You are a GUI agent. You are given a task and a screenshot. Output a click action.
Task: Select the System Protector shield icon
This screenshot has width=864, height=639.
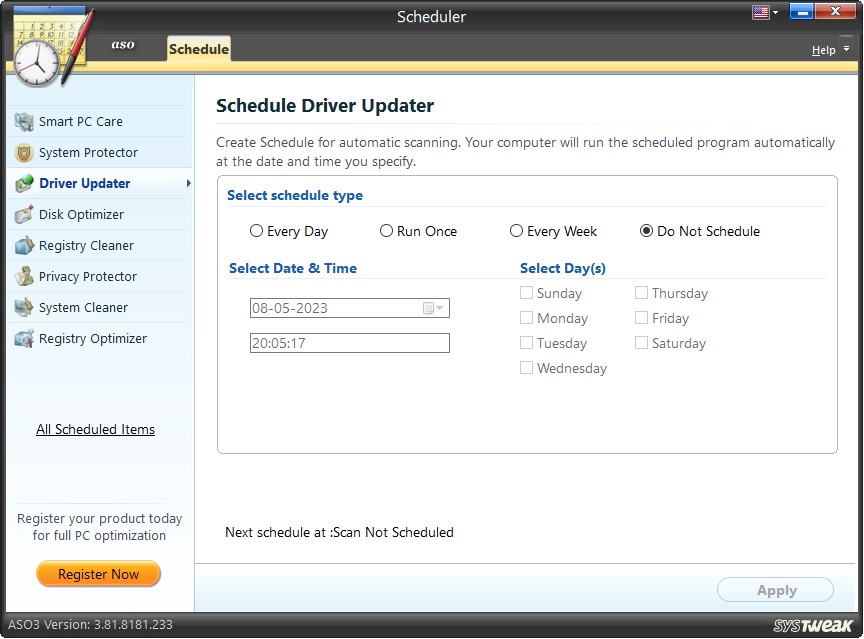click(x=22, y=152)
